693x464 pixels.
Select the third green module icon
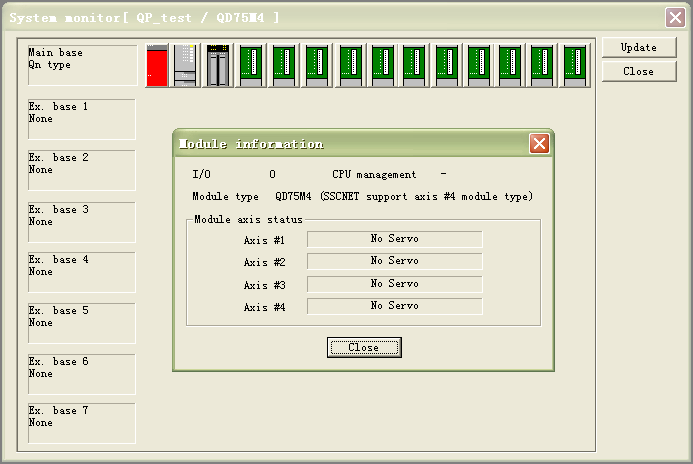[x=316, y=66]
